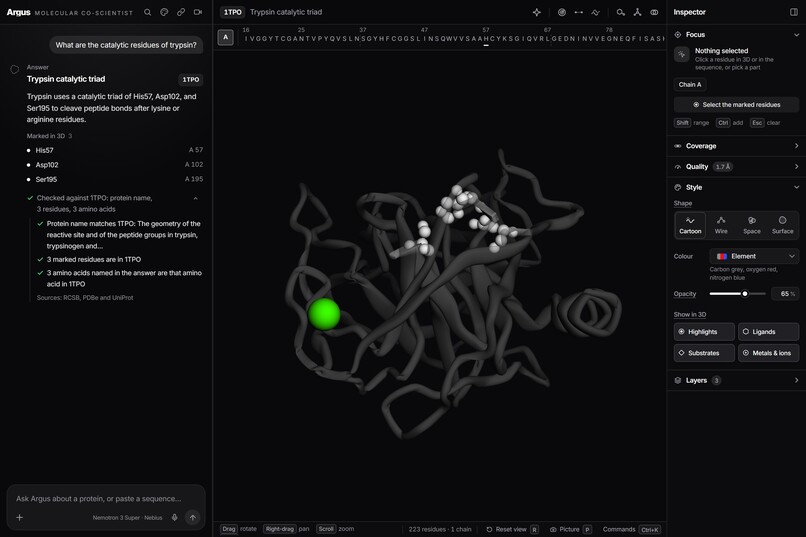Toggle Ligands in Show in 3D
The height and width of the screenshot is (537, 806).
tap(768, 332)
